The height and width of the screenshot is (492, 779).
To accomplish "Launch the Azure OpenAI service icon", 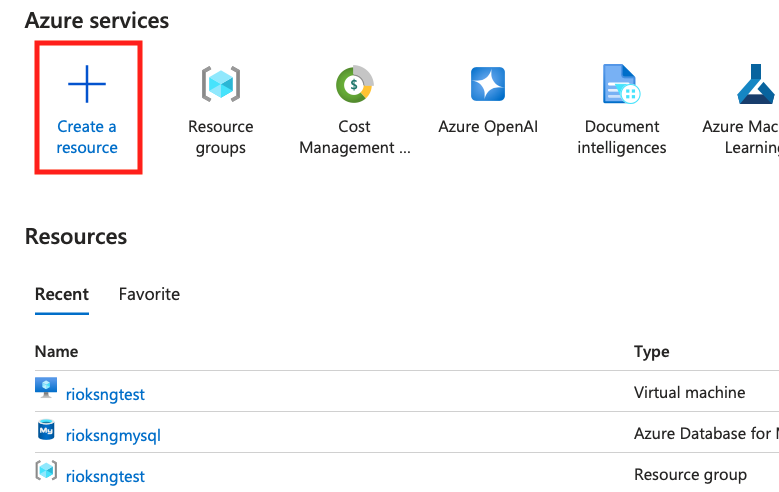I will coord(488,84).
